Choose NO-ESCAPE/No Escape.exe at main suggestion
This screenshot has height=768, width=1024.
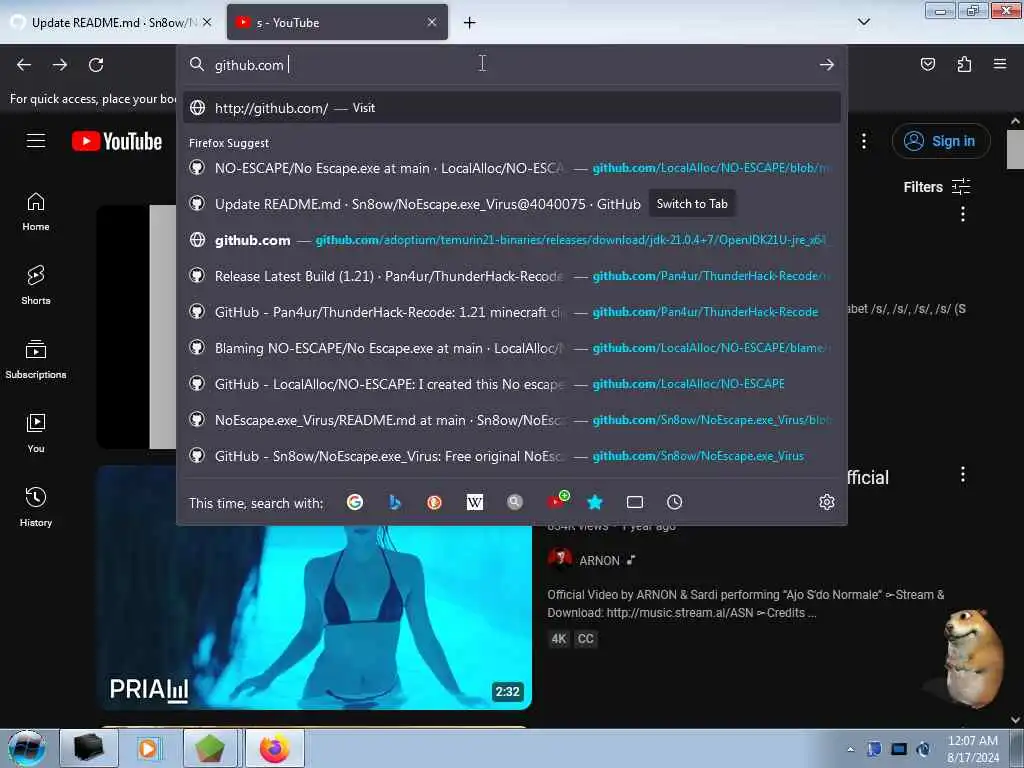pos(512,168)
